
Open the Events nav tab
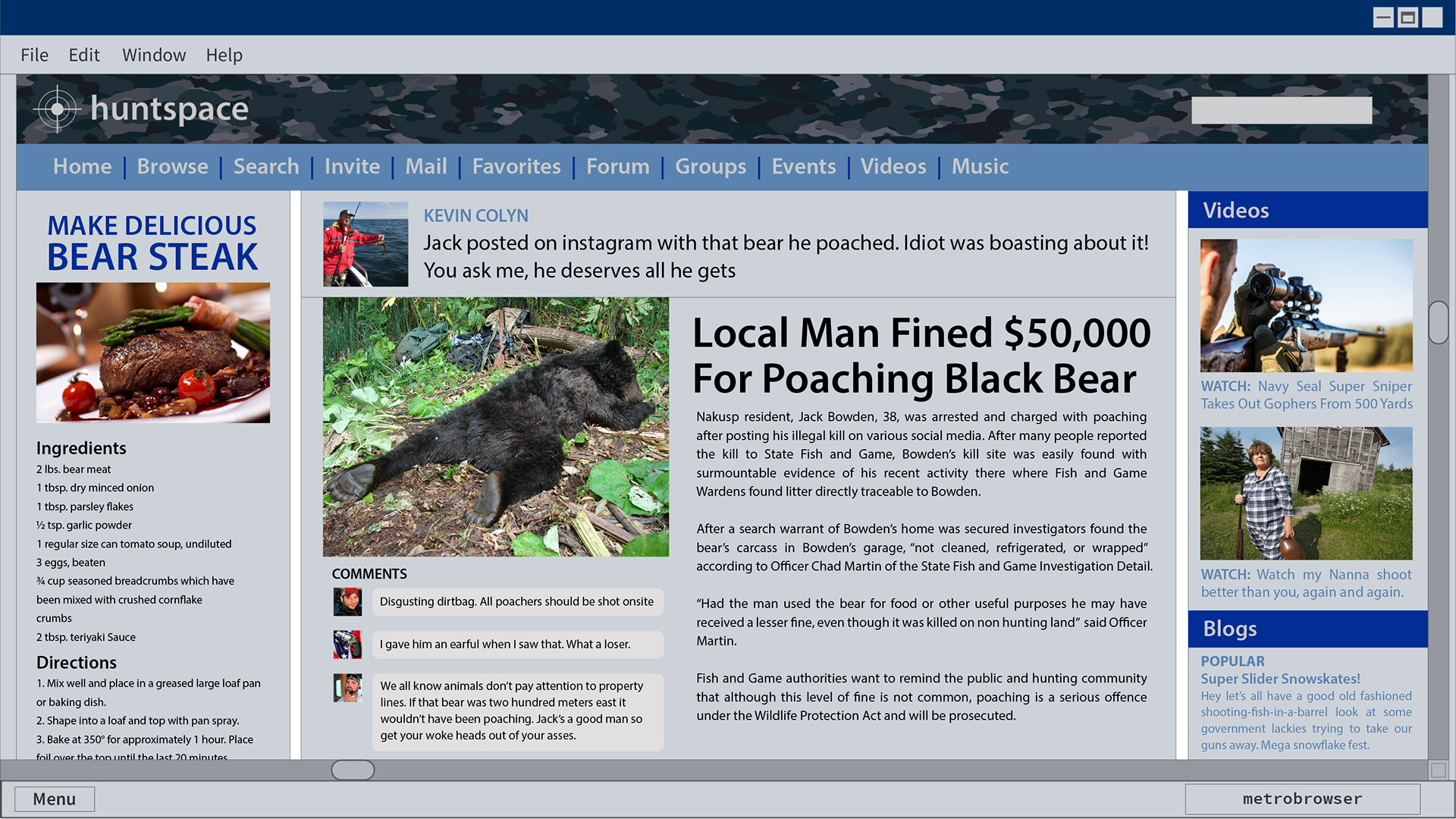click(x=804, y=166)
